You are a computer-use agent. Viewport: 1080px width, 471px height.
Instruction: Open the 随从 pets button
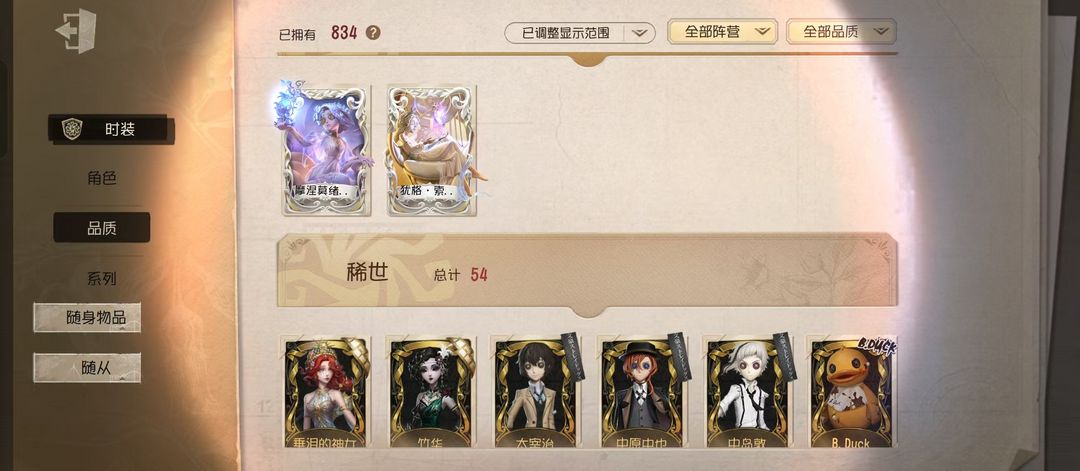click(87, 368)
